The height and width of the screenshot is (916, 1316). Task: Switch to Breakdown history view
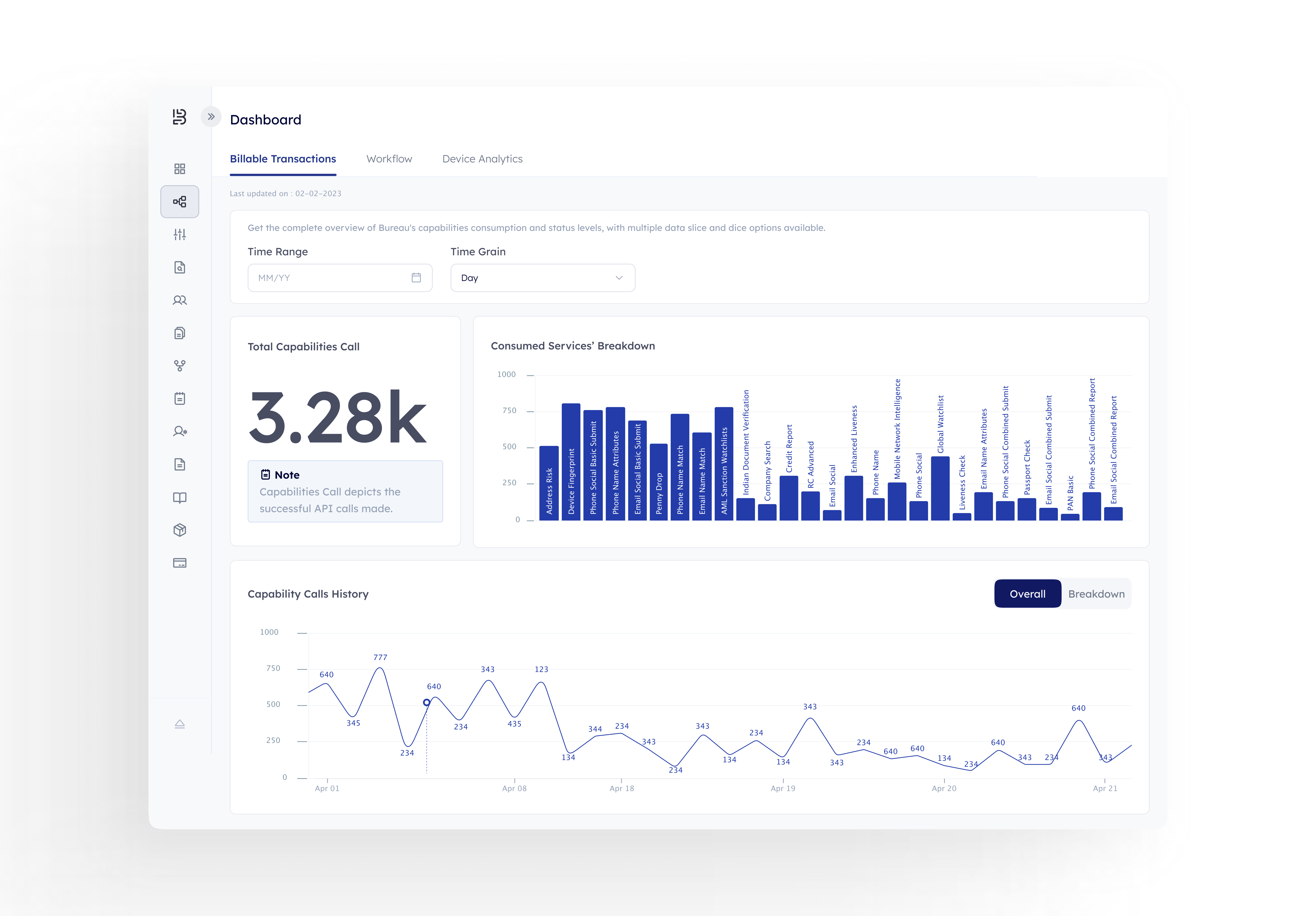point(1096,594)
